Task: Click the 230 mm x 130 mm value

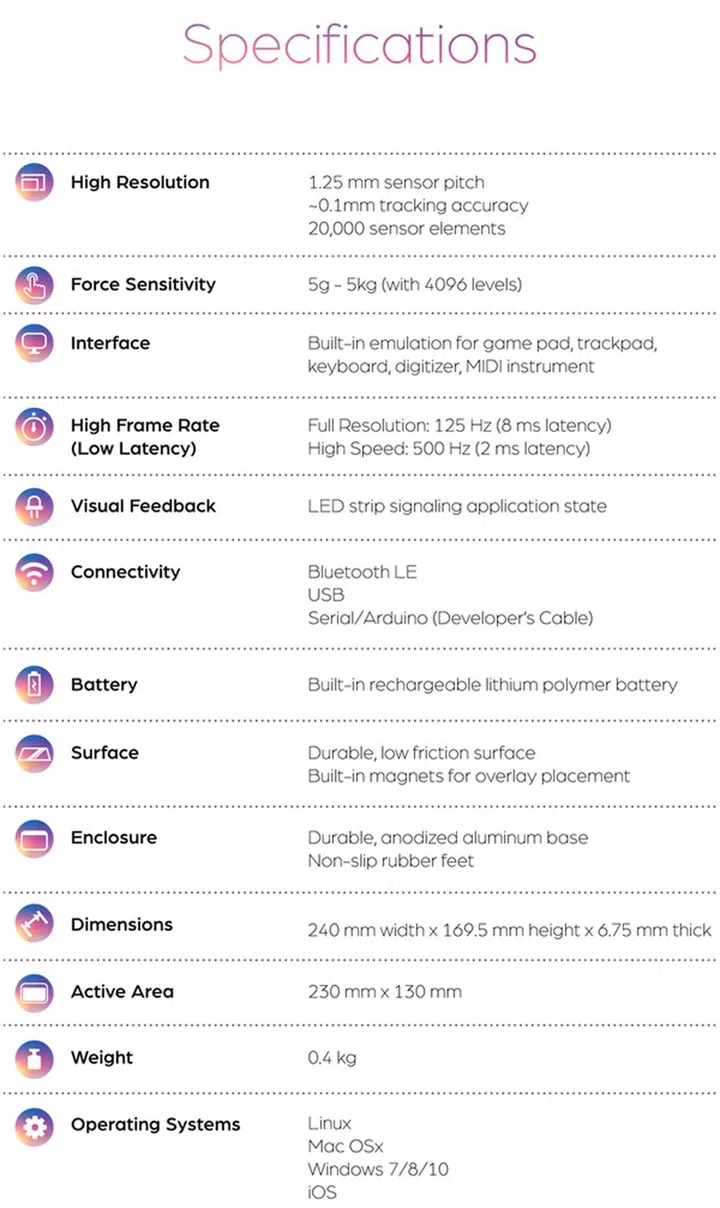Action: [385, 992]
